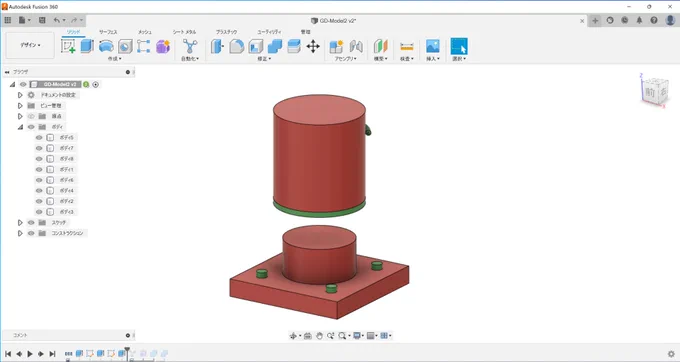Viewport: 680px width, 362px height.
Task: Click the red upper cylinder body
Action: pyautogui.click(x=319, y=152)
